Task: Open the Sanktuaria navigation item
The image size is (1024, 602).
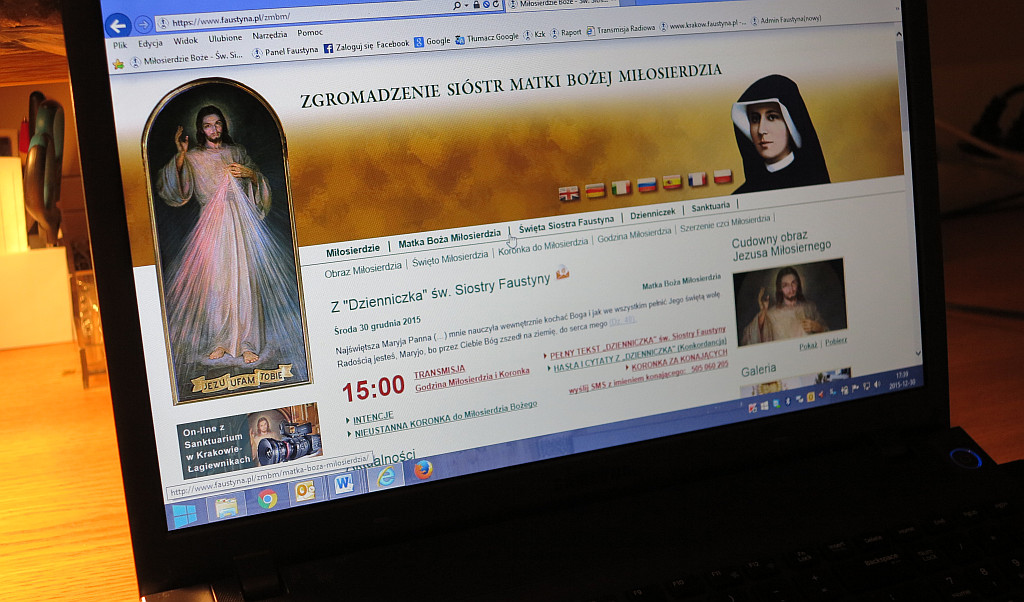Action: tap(711, 206)
